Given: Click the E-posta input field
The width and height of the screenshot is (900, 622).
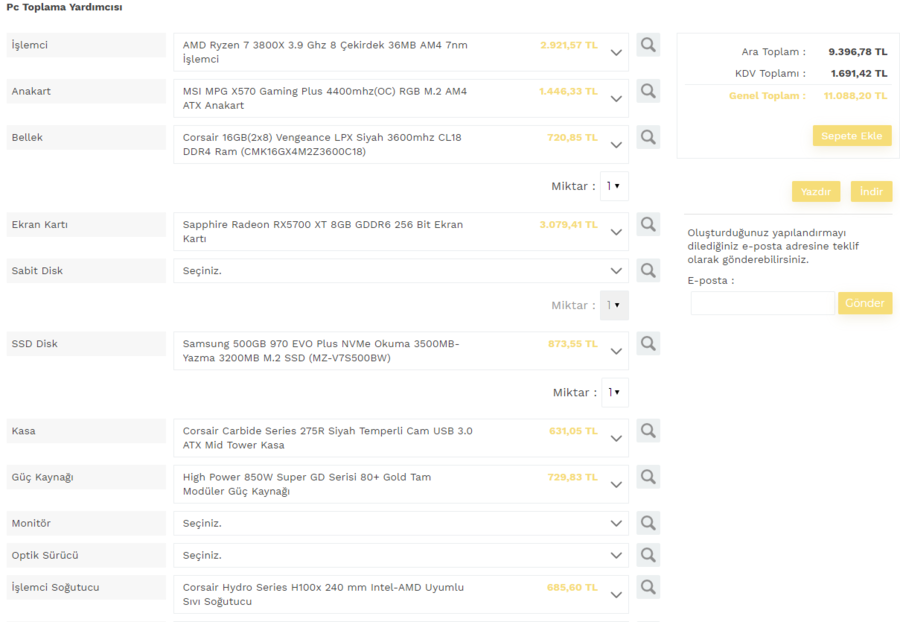Looking at the screenshot, I should coord(762,304).
